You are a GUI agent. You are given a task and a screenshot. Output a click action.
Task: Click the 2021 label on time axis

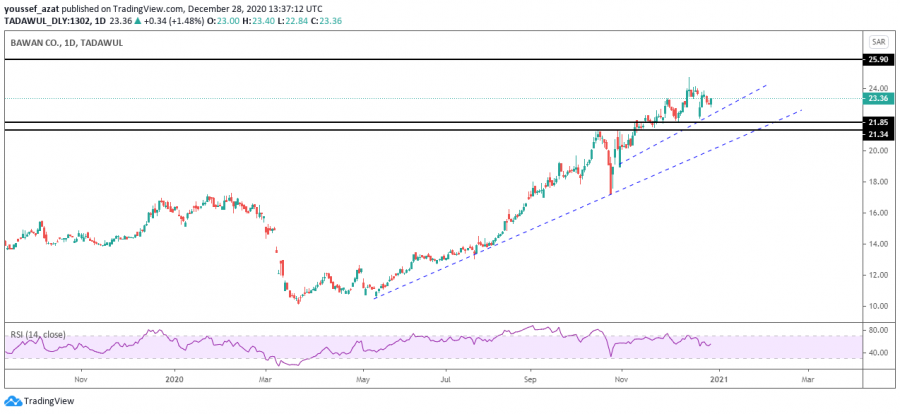(x=718, y=379)
